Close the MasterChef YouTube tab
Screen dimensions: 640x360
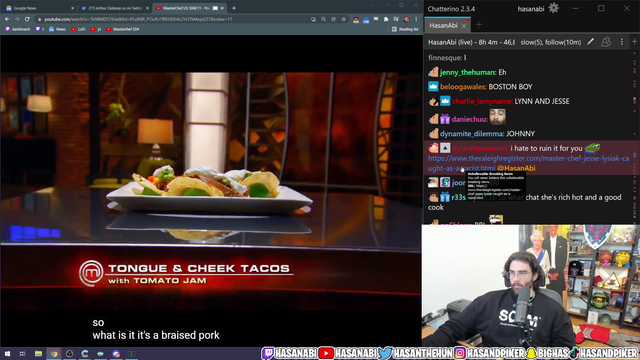coord(222,8)
